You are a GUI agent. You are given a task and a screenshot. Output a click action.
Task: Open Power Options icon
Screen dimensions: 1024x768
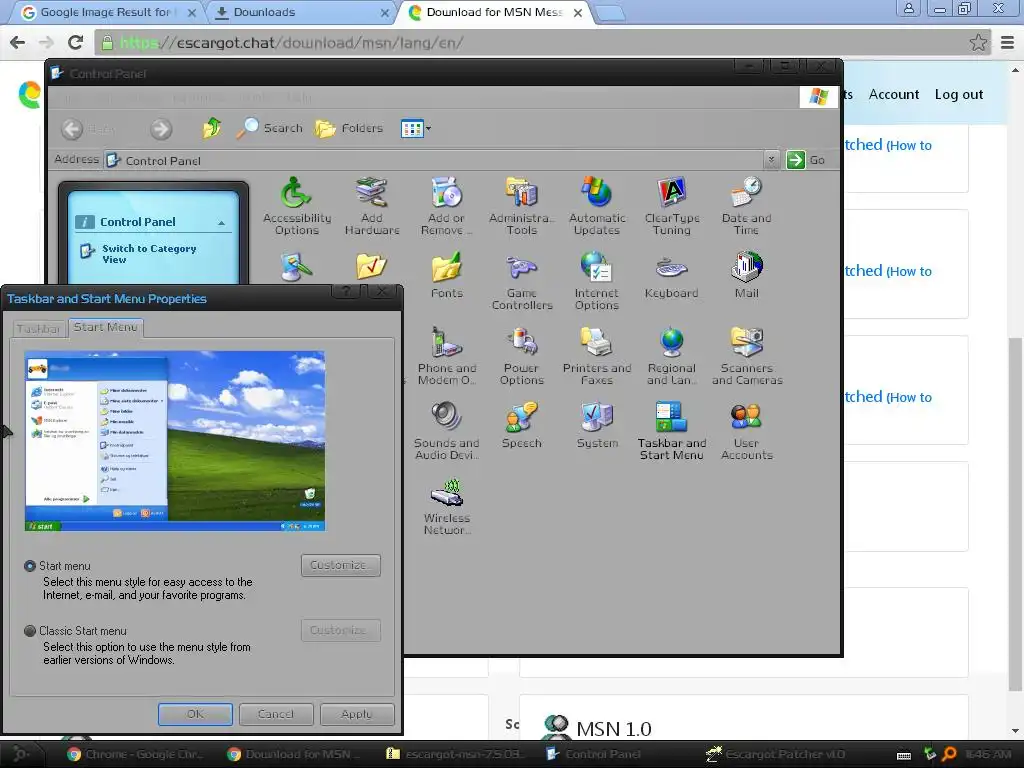[521, 356]
